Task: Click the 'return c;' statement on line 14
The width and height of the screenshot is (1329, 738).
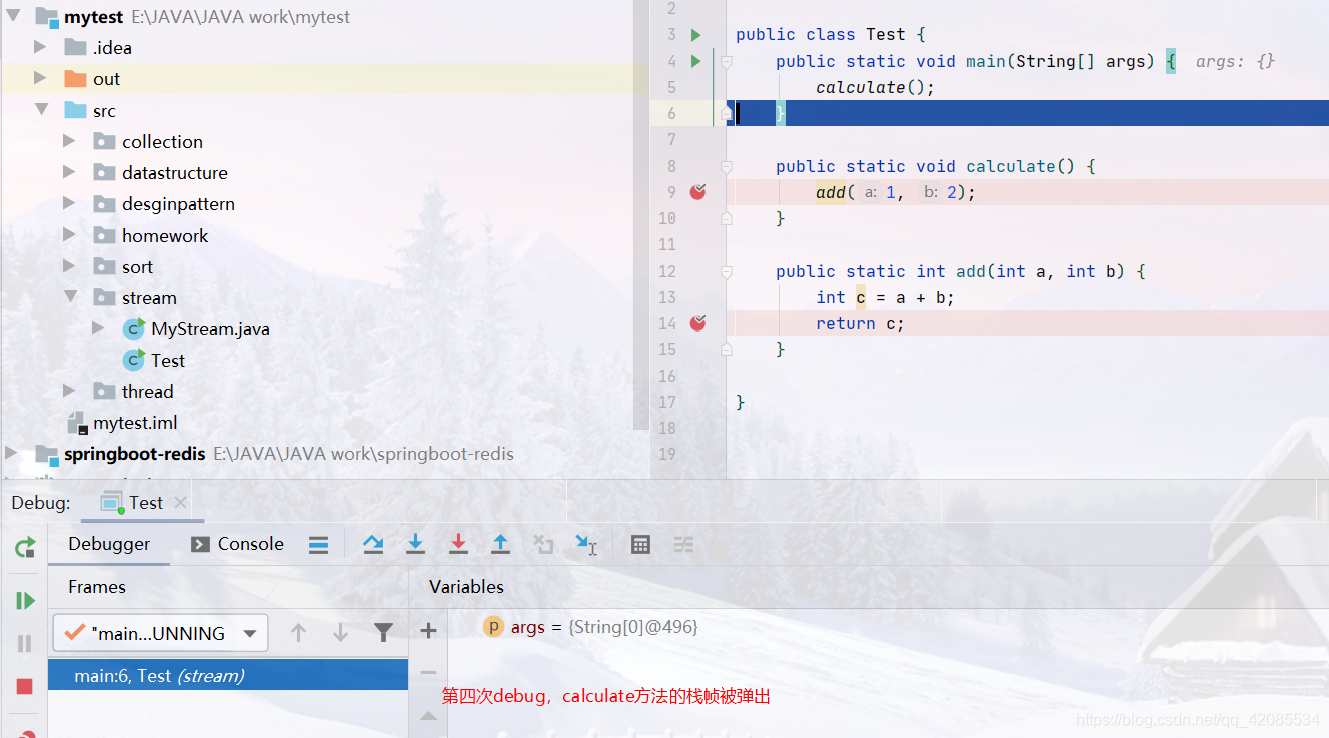Action: click(x=860, y=323)
